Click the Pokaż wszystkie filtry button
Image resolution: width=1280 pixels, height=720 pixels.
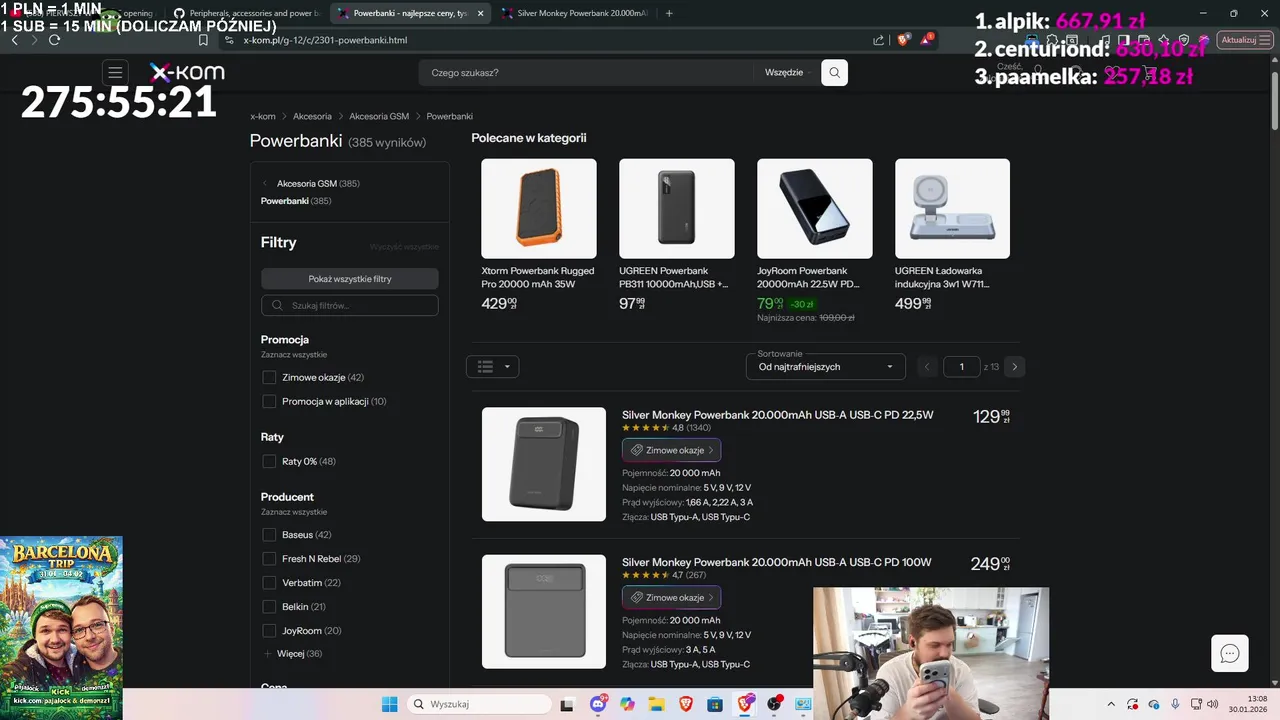pyautogui.click(x=350, y=279)
